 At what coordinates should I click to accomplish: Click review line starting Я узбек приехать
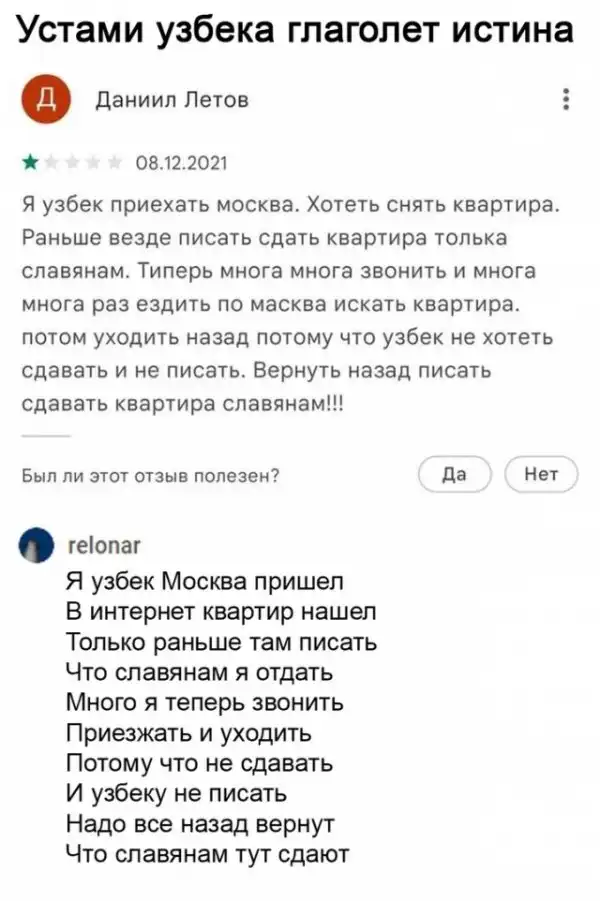290,206
